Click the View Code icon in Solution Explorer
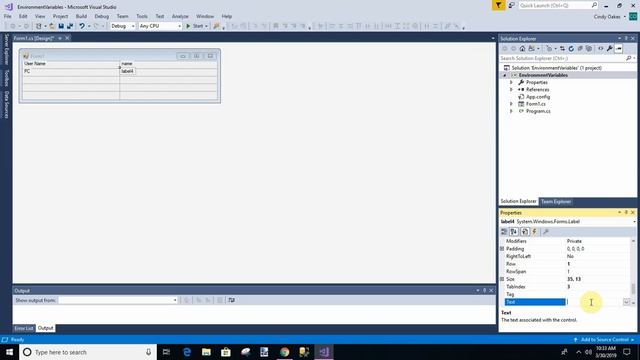Image resolution: width=640 pixels, height=360 pixels. 600,49
